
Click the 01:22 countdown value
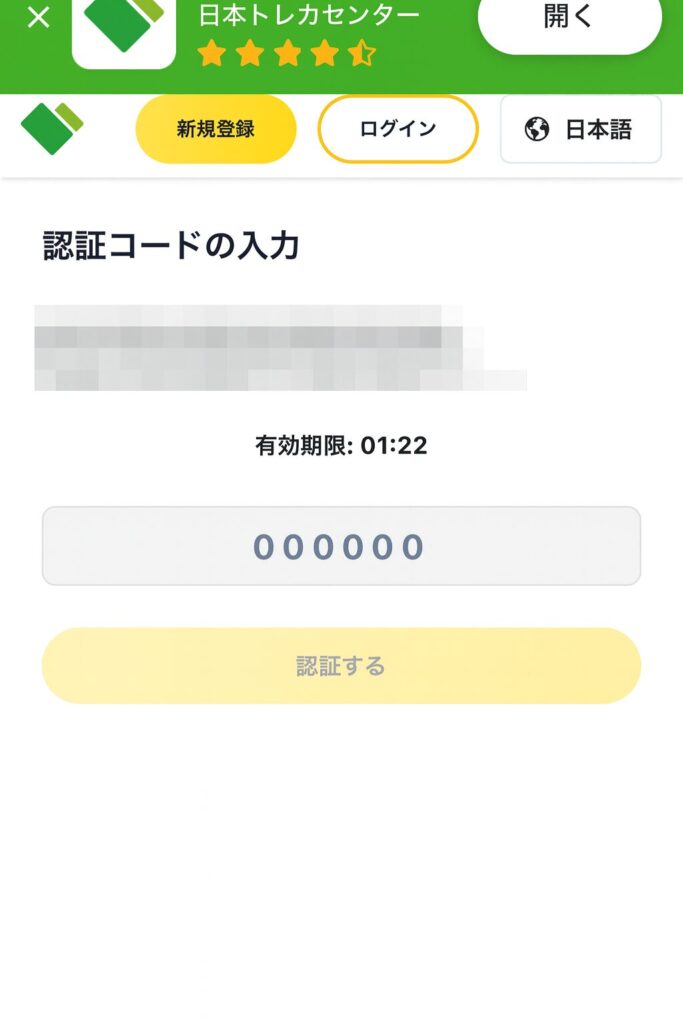tap(394, 446)
